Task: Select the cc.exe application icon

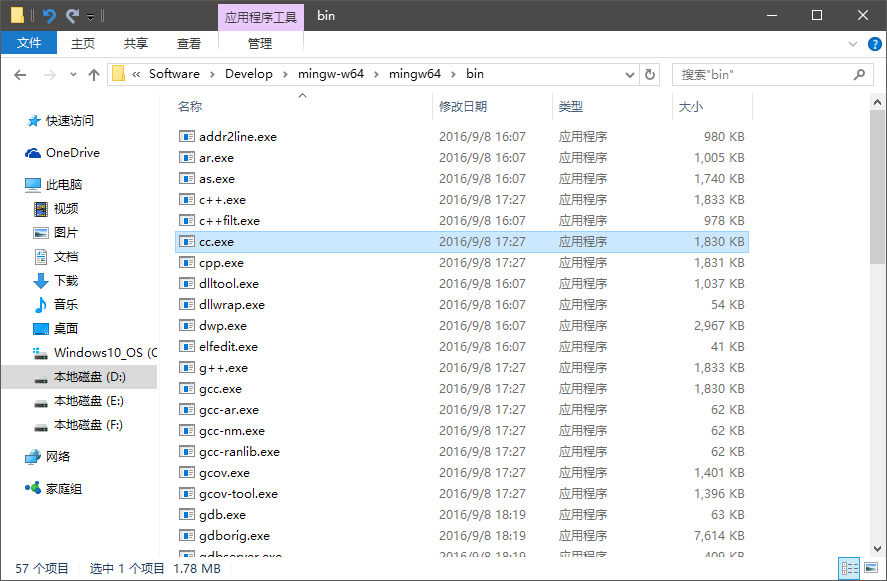Action: 185,241
